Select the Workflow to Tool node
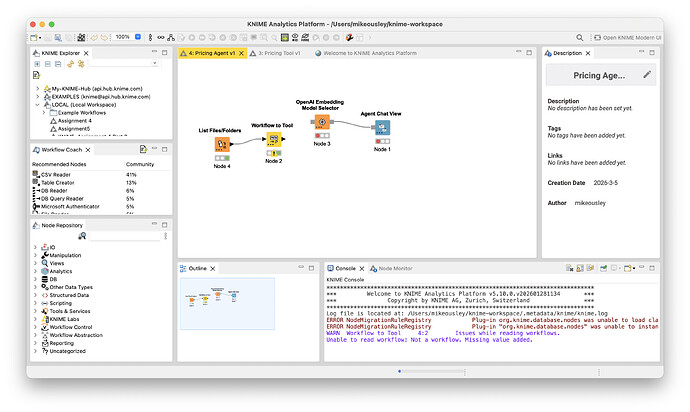Screen dimensions: 690x412 point(273,140)
